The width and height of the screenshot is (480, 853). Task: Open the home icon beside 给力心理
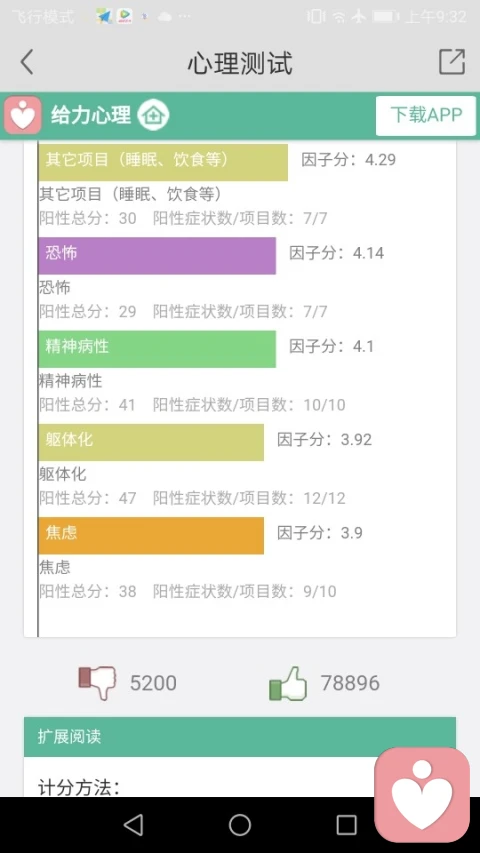point(153,115)
